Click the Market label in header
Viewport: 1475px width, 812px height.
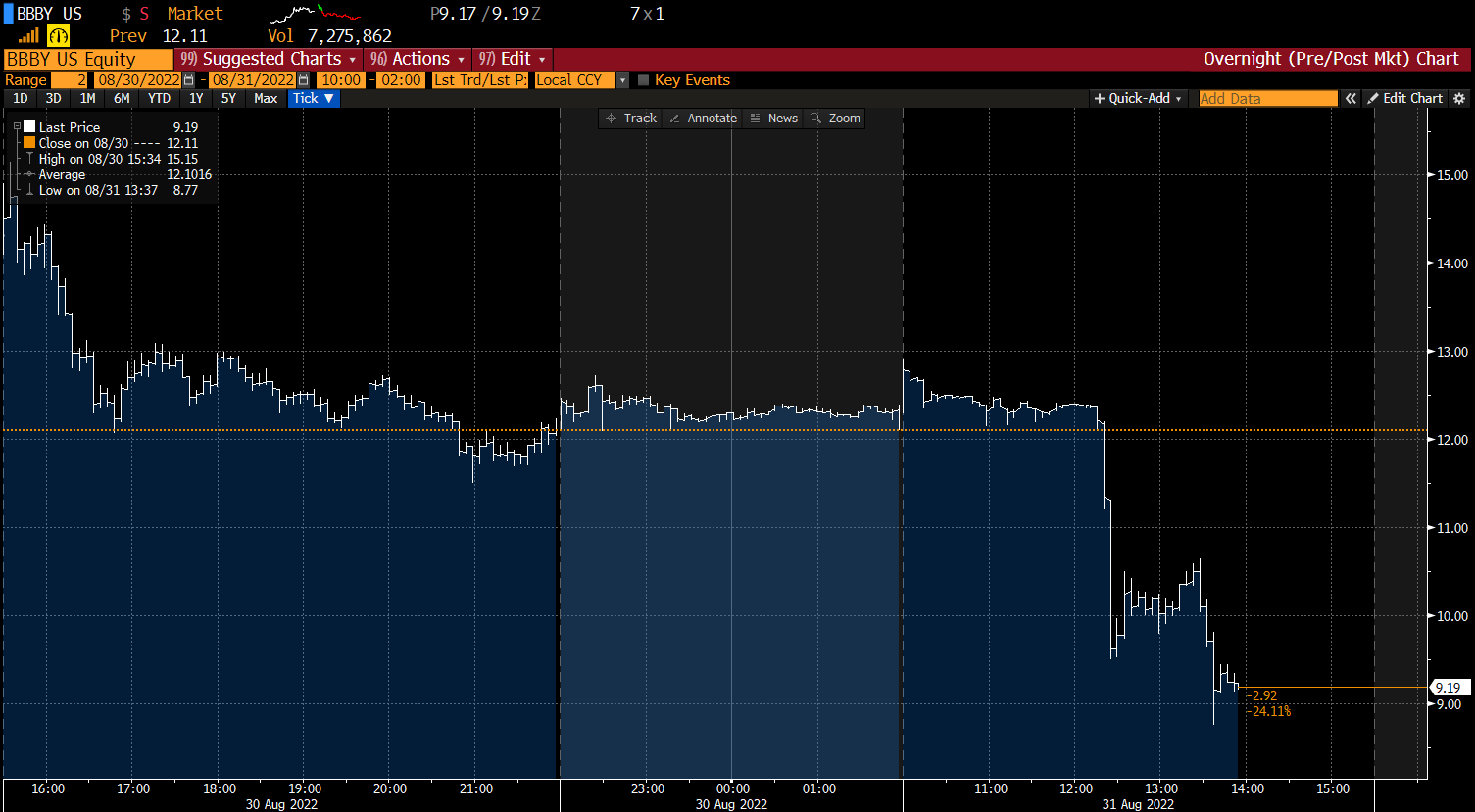[x=195, y=14]
